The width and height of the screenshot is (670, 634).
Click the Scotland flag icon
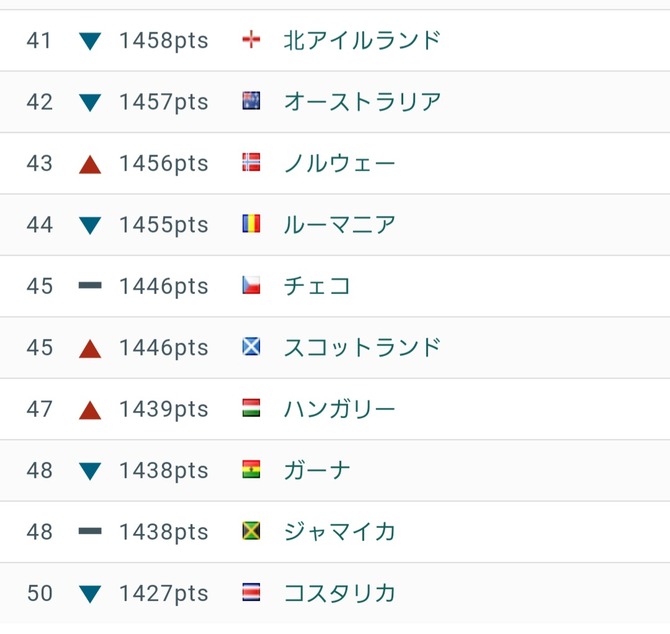251,347
